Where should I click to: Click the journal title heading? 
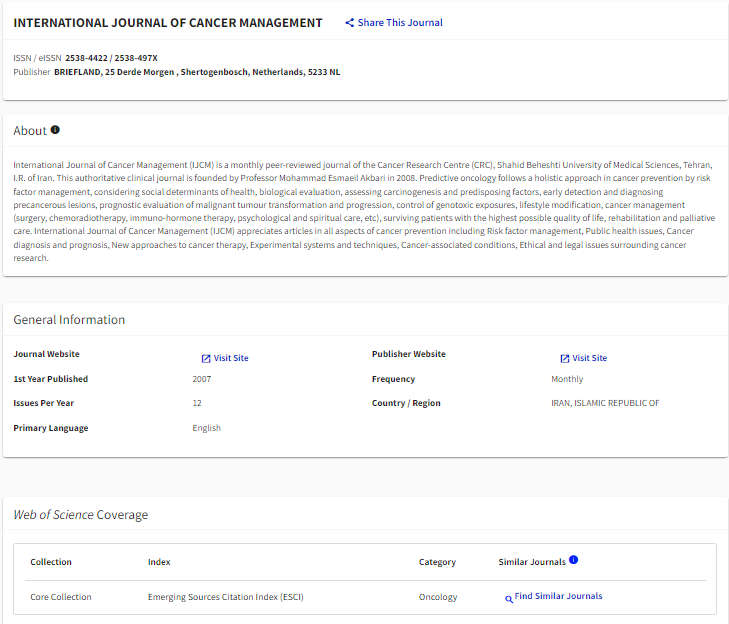tap(168, 23)
